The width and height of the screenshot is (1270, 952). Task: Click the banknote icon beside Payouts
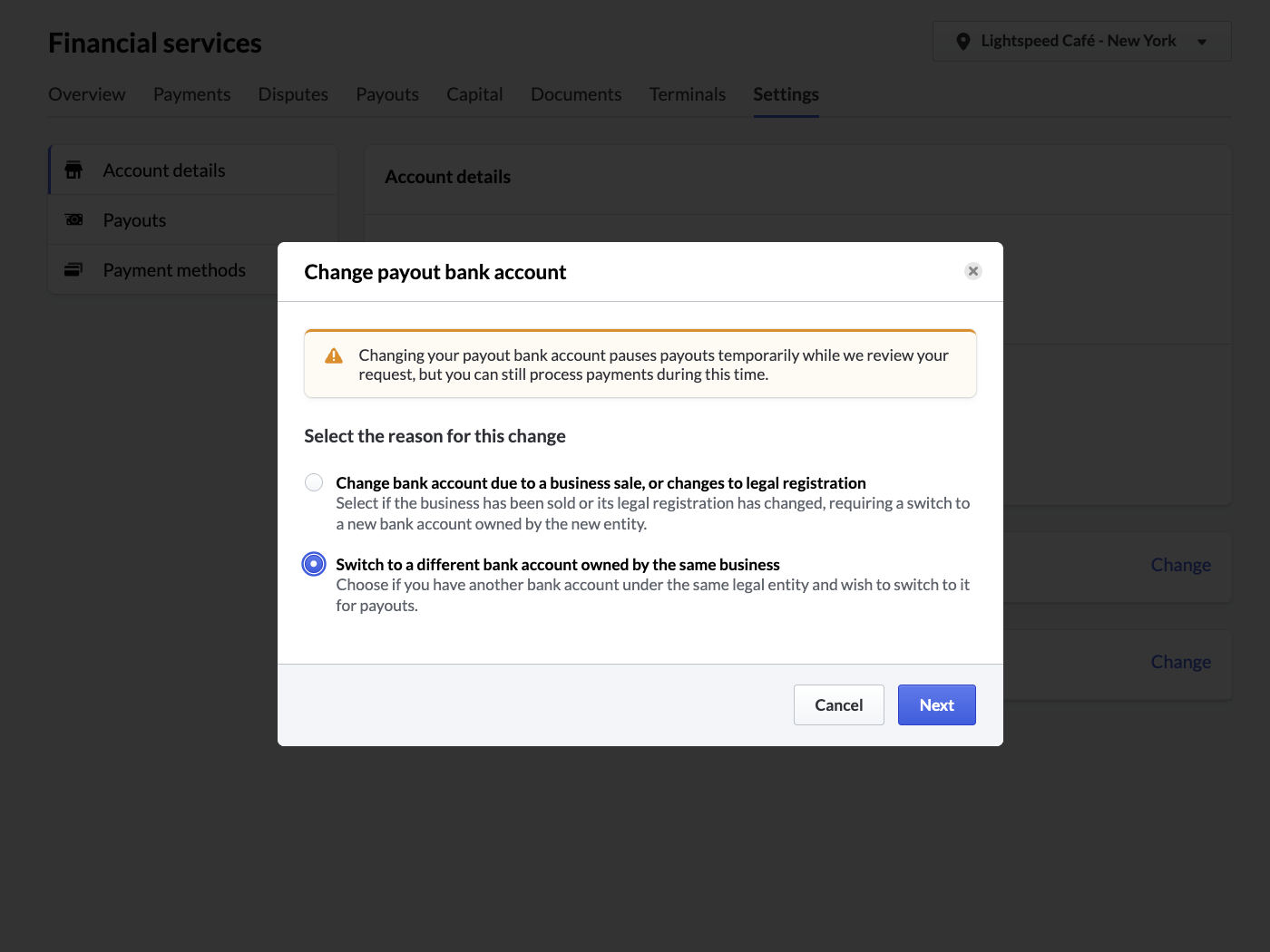tap(73, 219)
